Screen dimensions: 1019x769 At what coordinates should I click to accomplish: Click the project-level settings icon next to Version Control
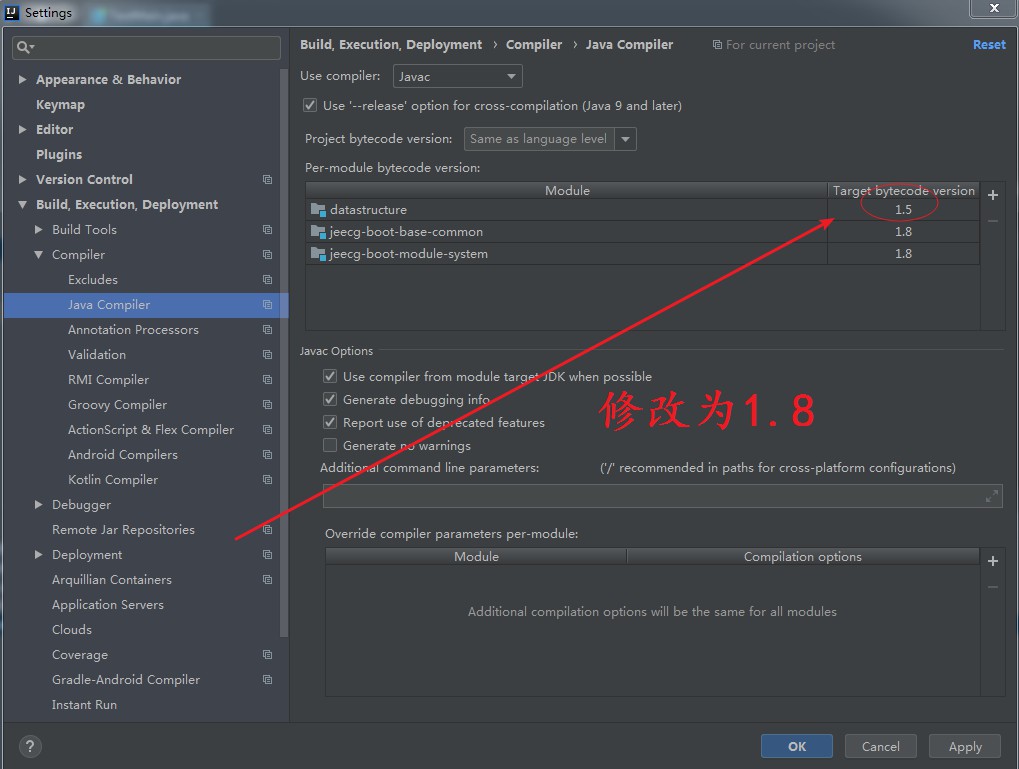(x=267, y=180)
